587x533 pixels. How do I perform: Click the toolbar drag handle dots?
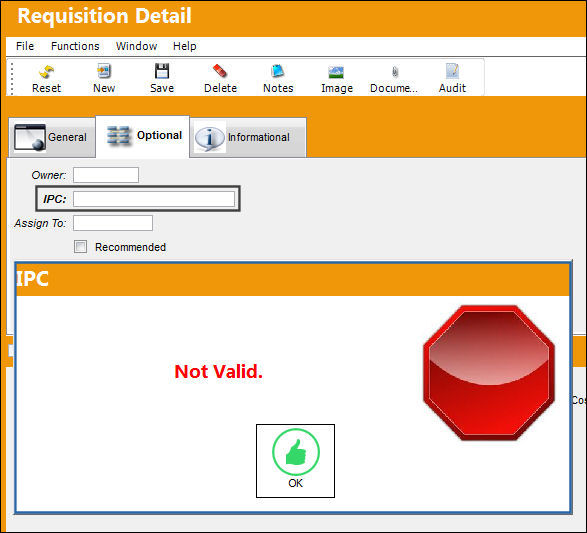coord(12,78)
